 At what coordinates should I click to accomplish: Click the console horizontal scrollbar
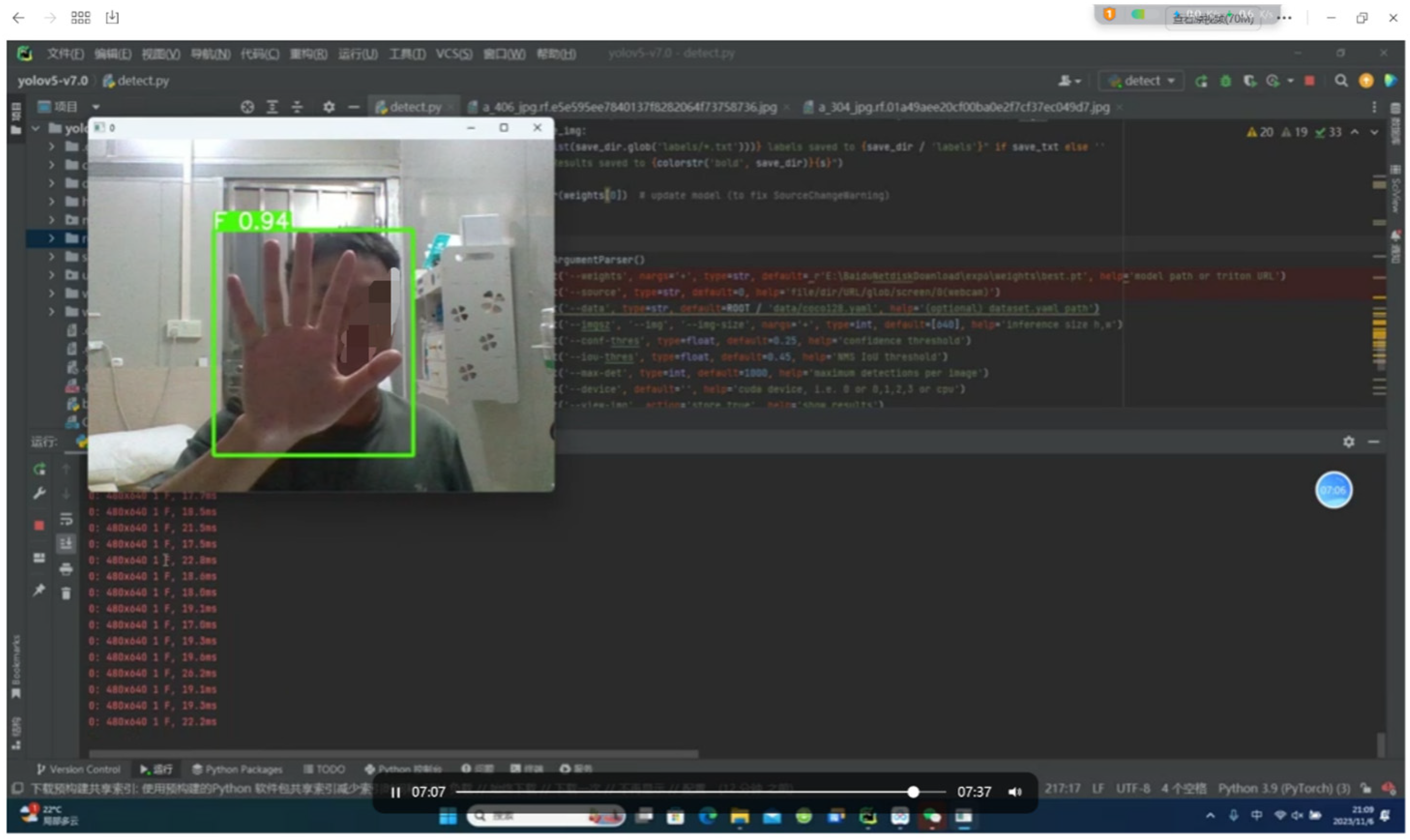[x=394, y=754]
